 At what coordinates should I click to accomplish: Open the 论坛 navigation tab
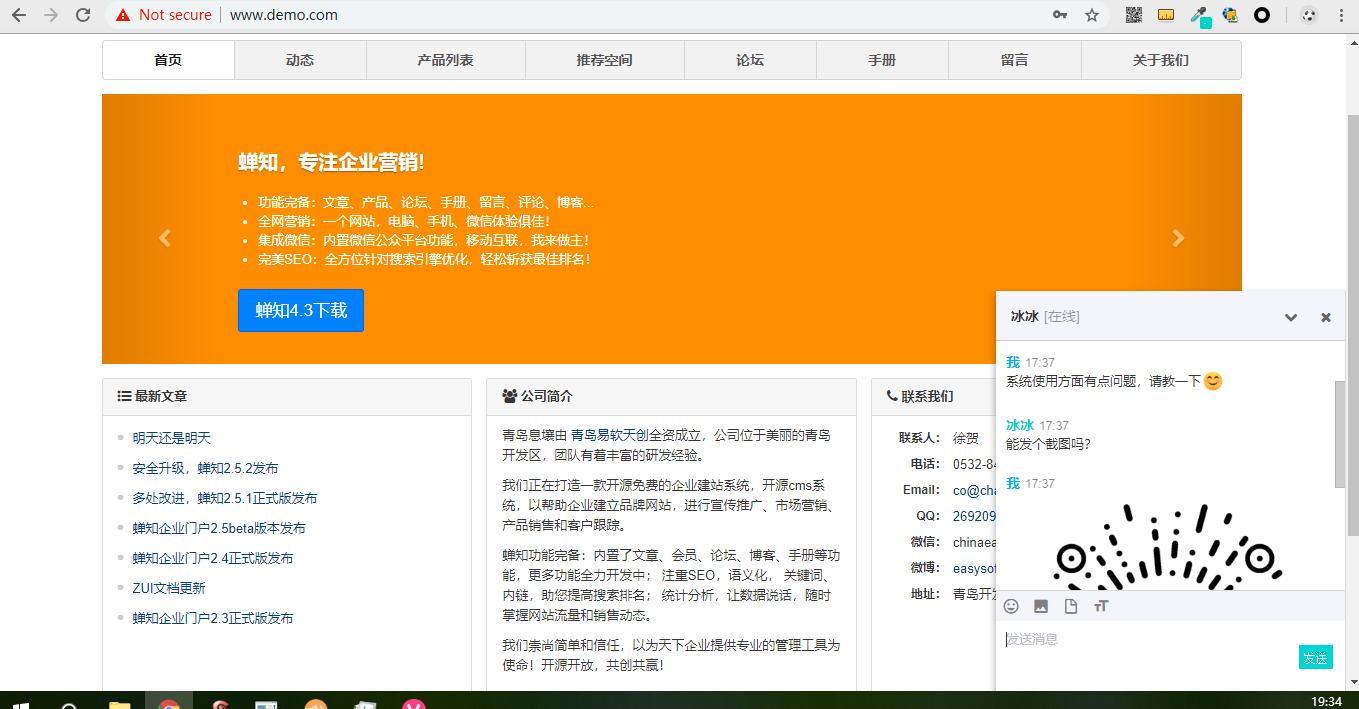tap(750, 60)
